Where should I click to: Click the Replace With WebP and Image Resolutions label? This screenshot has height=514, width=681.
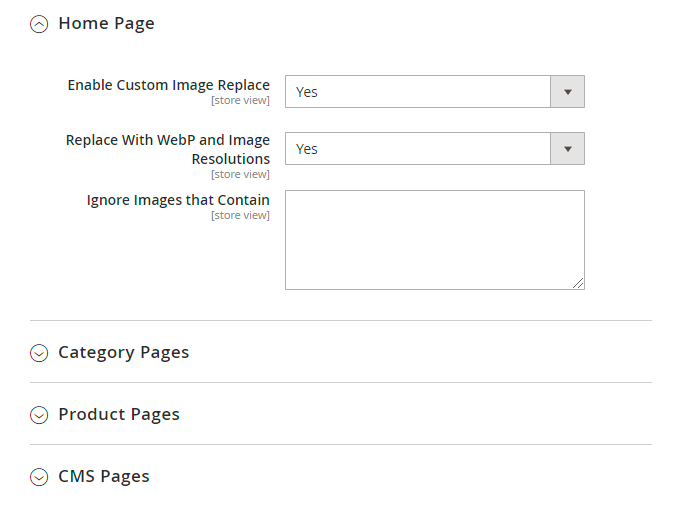point(168,149)
